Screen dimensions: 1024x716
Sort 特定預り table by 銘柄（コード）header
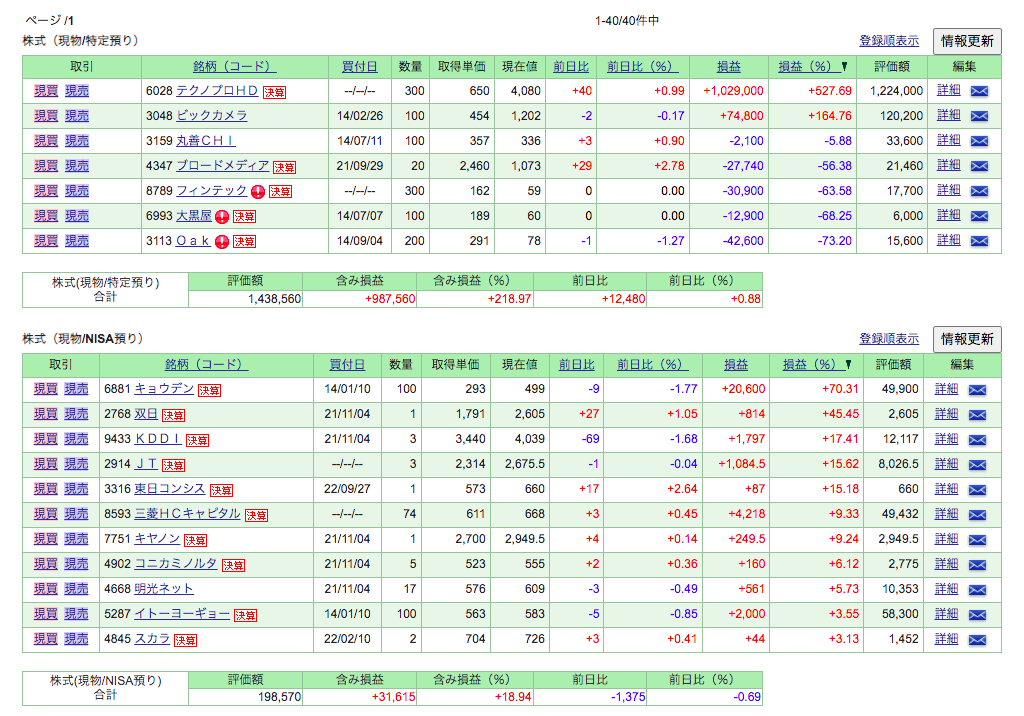pyautogui.click(x=234, y=67)
